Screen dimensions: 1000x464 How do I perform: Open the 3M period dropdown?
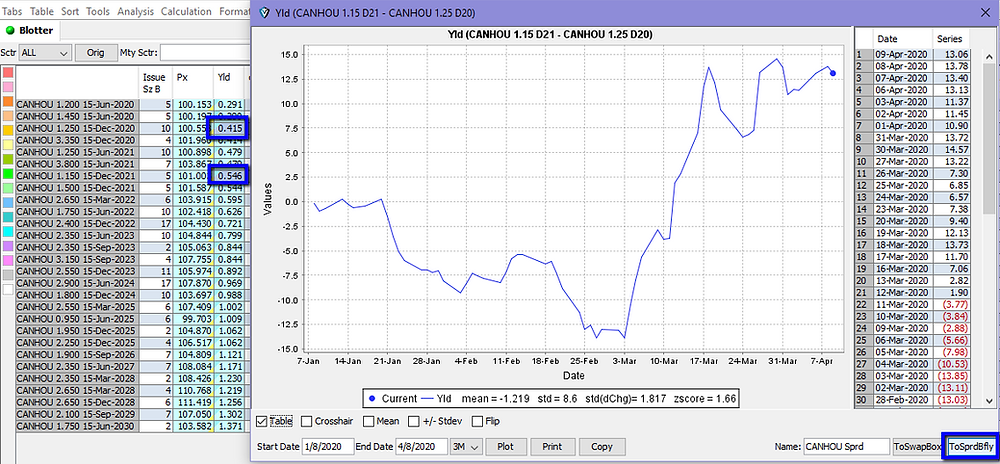pos(466,446)
